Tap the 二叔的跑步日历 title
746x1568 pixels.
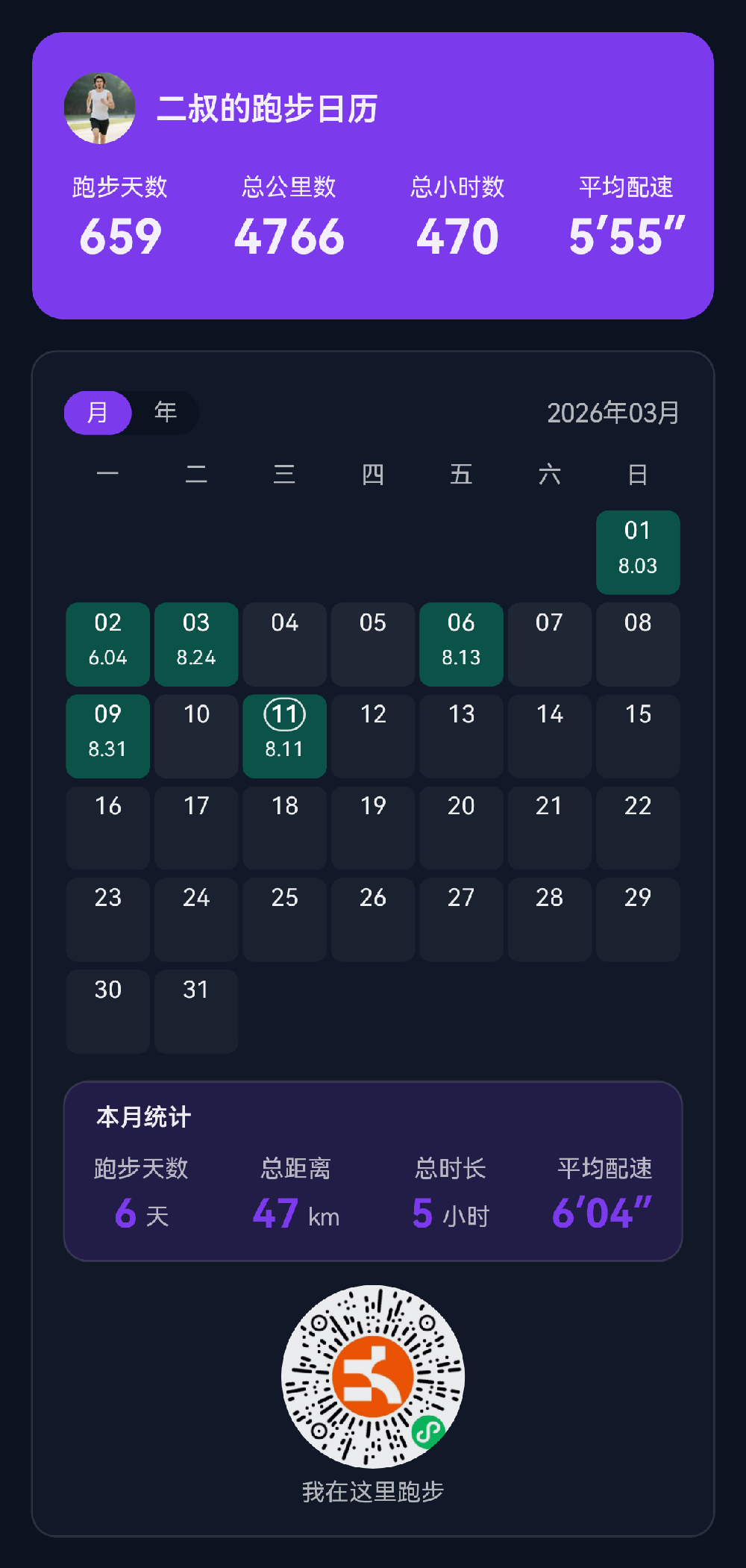[x=267, y=109]
